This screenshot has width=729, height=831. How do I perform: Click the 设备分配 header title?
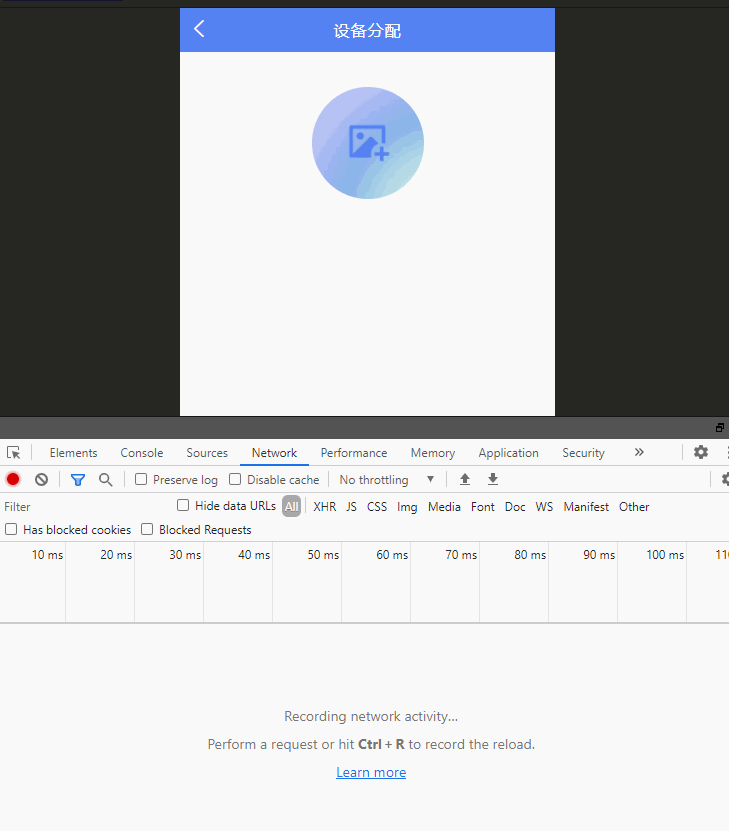[x=367, y=31]
